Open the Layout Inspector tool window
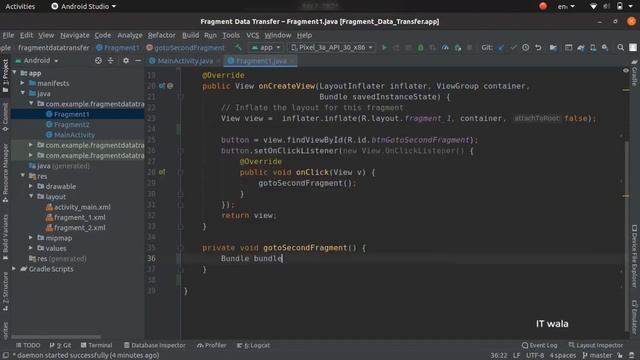The width and height of the screenshot is (640, 360). pyautogui.click(x=596, y=345)
